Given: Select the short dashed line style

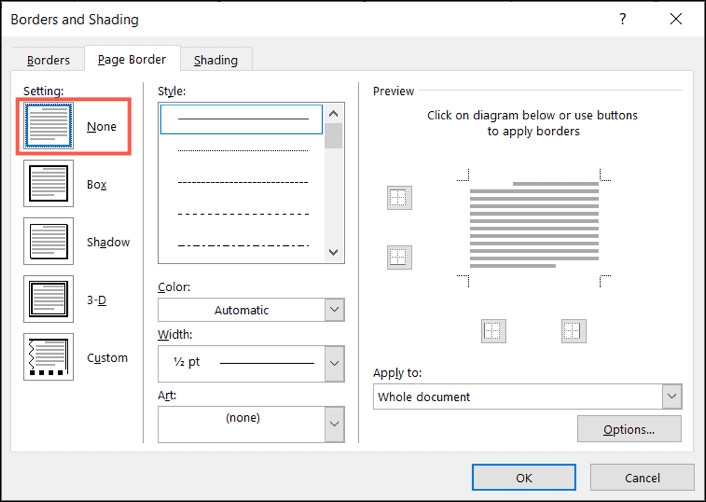Looking at the screenshot, I should coord(241,182).
